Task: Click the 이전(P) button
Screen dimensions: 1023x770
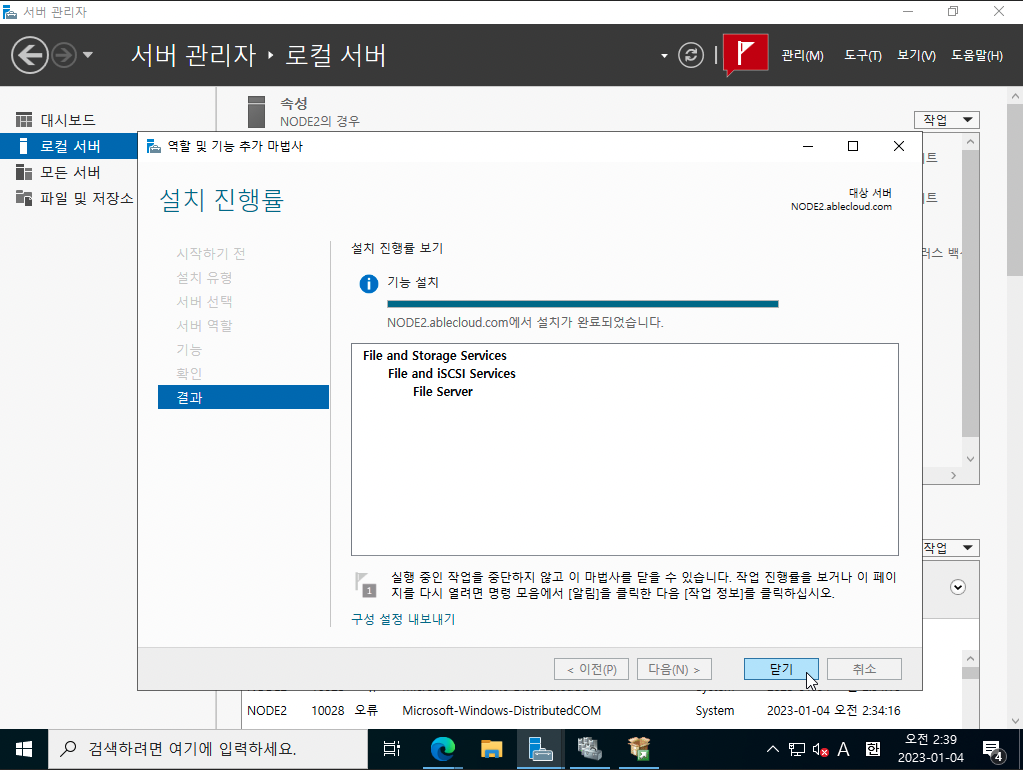Action: [x=591, y=670]
